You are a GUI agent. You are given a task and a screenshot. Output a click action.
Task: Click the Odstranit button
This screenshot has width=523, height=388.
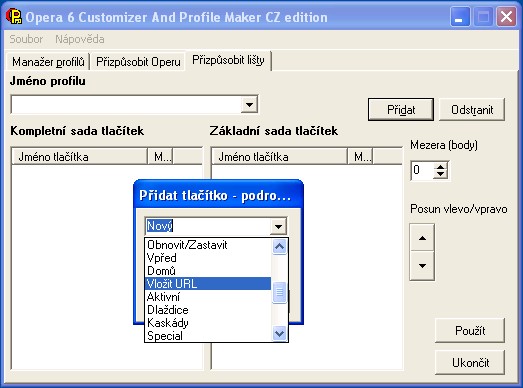pyautogui.click(x=472, y=109)
